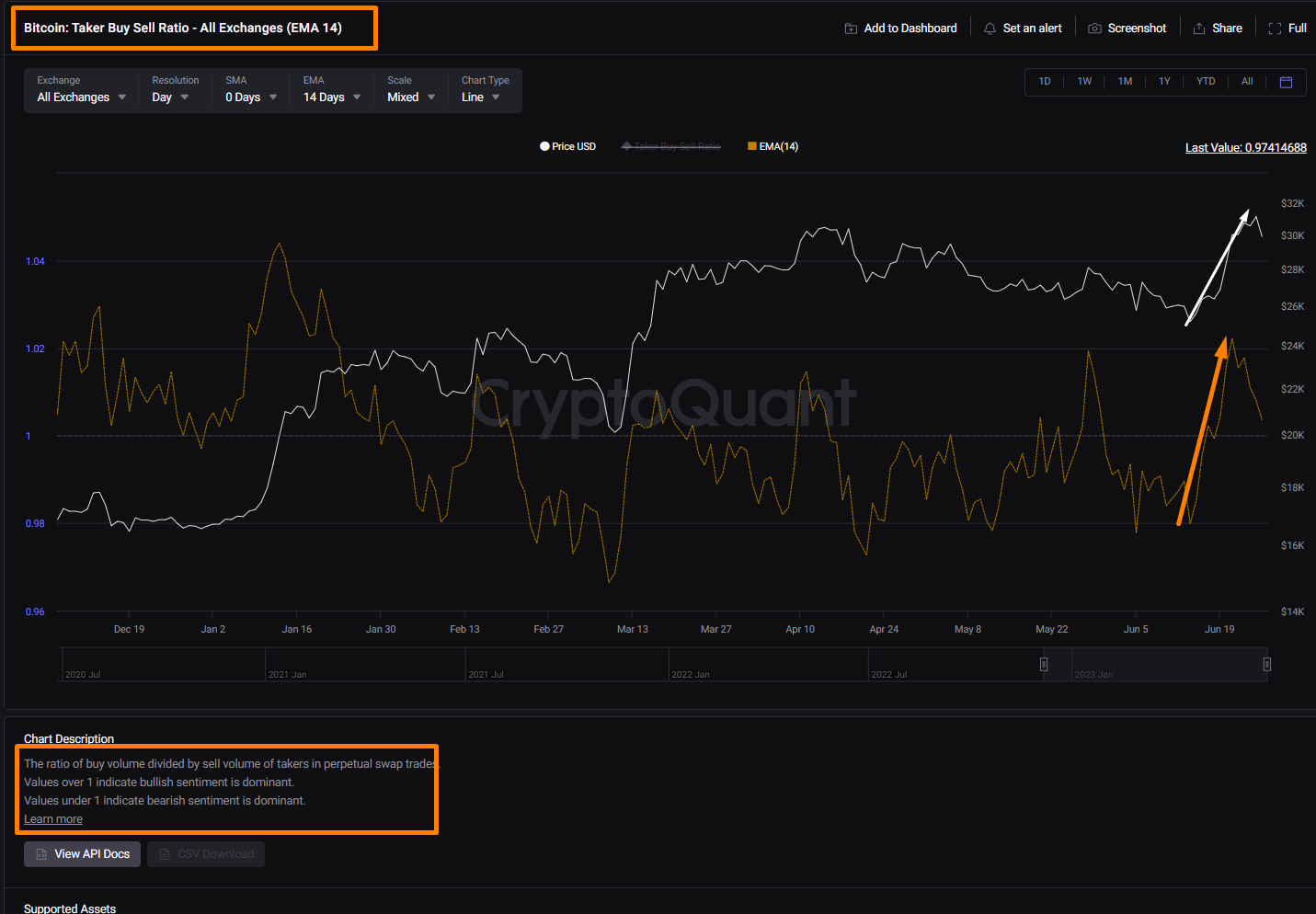This screenshot has height=914, width=1316.
Task: Click Set an alert text
Action: pos(1032,29)
